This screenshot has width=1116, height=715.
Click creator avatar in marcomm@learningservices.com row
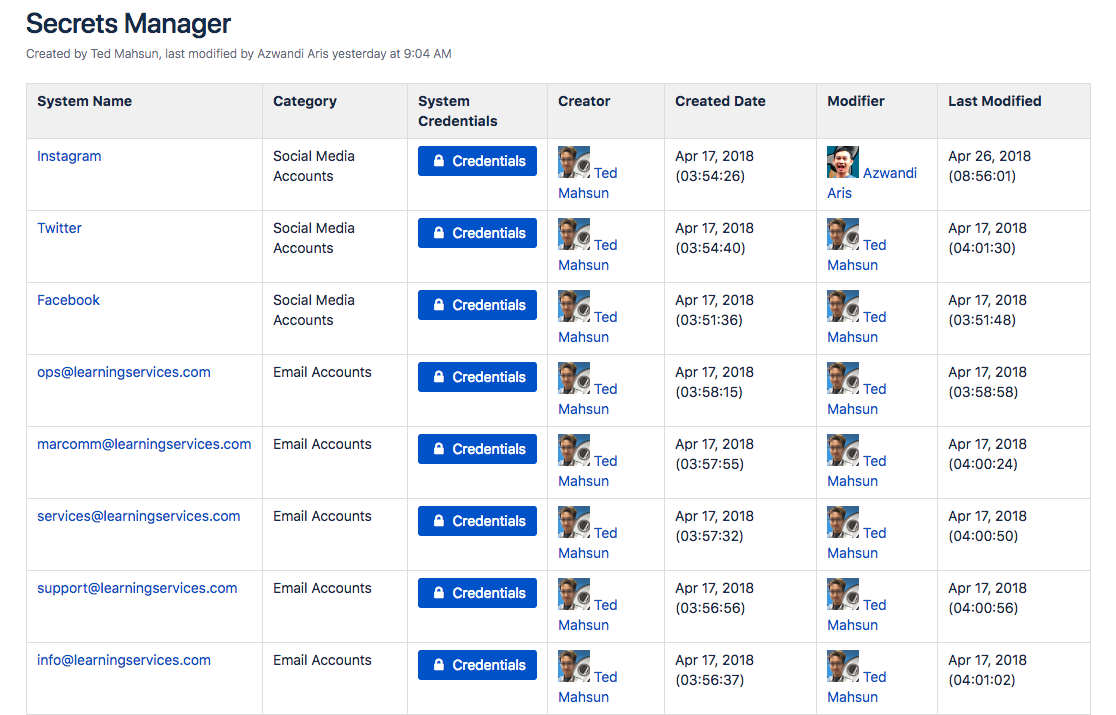[574, 450]
